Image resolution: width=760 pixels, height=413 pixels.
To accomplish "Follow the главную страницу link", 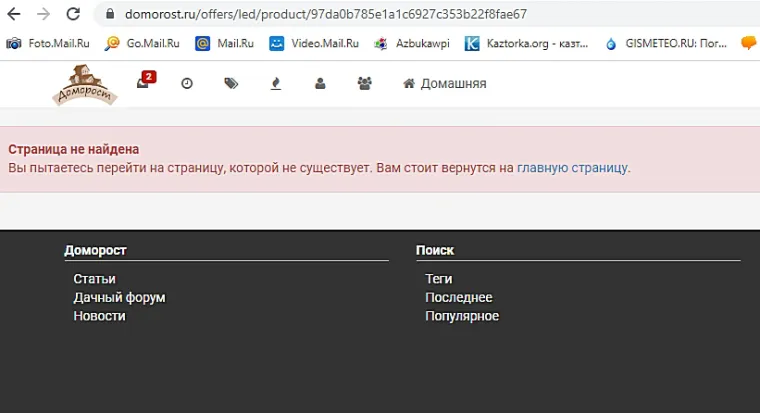I will (x=572, y=168).
